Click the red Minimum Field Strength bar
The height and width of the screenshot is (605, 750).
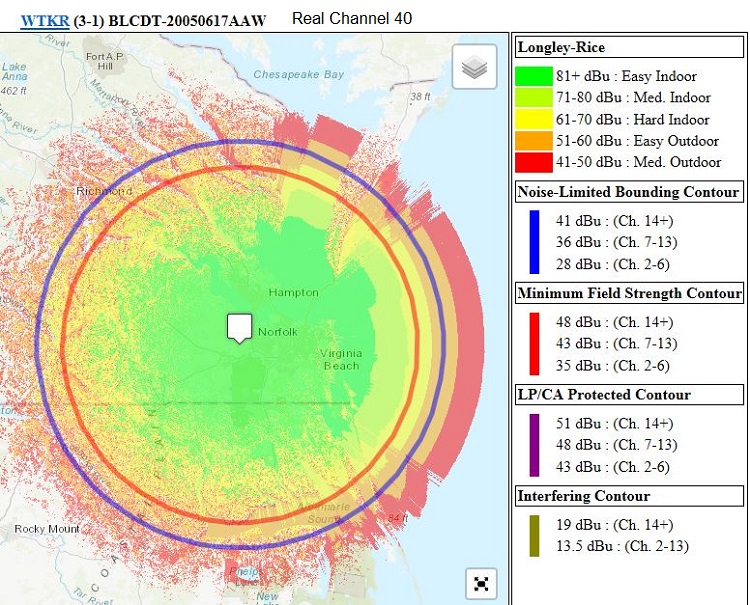[x=534, y=343]
